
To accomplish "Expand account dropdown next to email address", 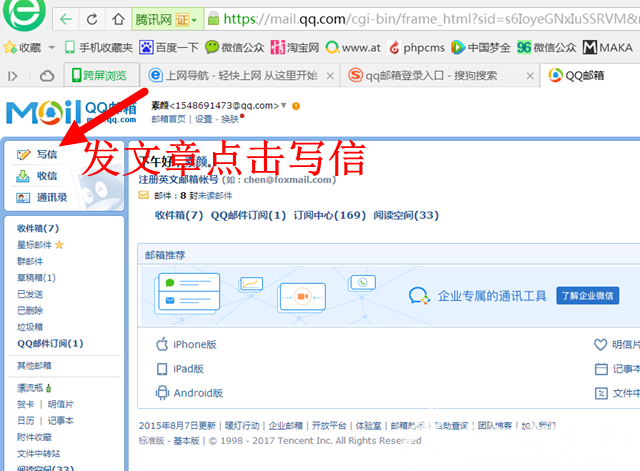I will coord(284,106).
